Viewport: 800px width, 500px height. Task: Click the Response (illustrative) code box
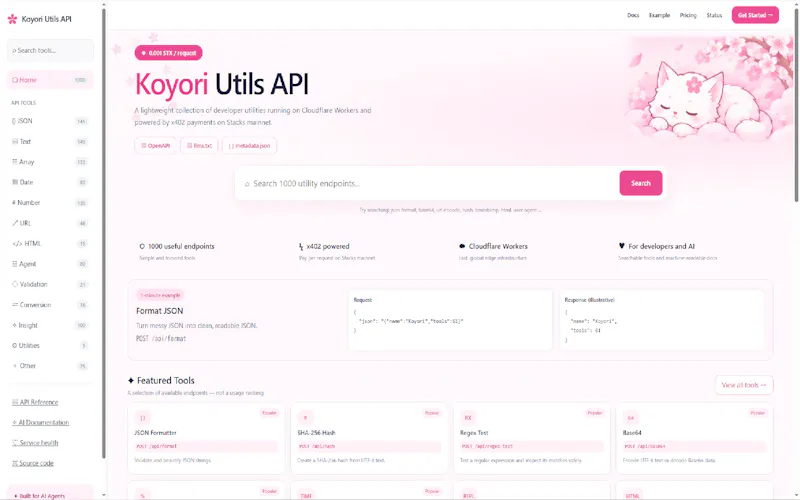pos(662,320)
